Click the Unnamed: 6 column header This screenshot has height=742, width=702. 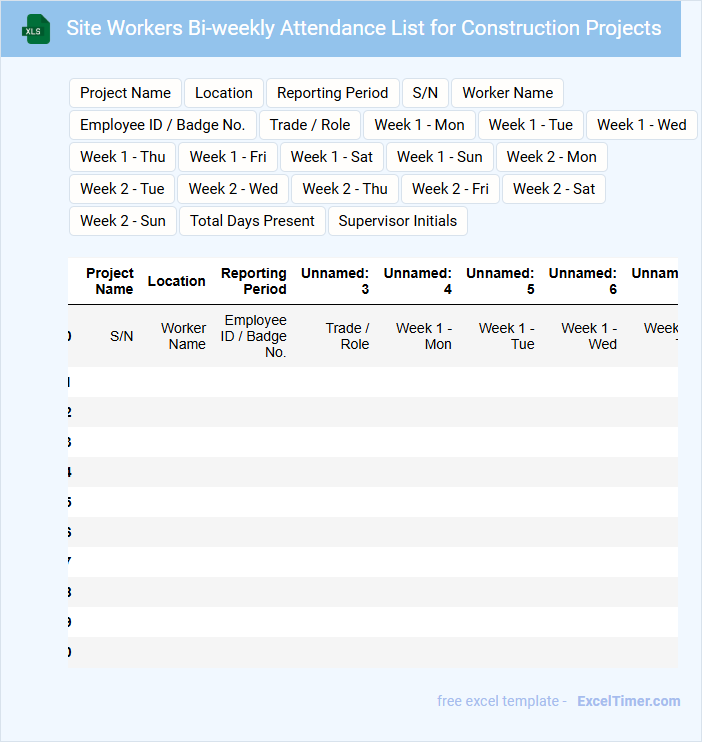pyautogui.click(x=583, y=281)
